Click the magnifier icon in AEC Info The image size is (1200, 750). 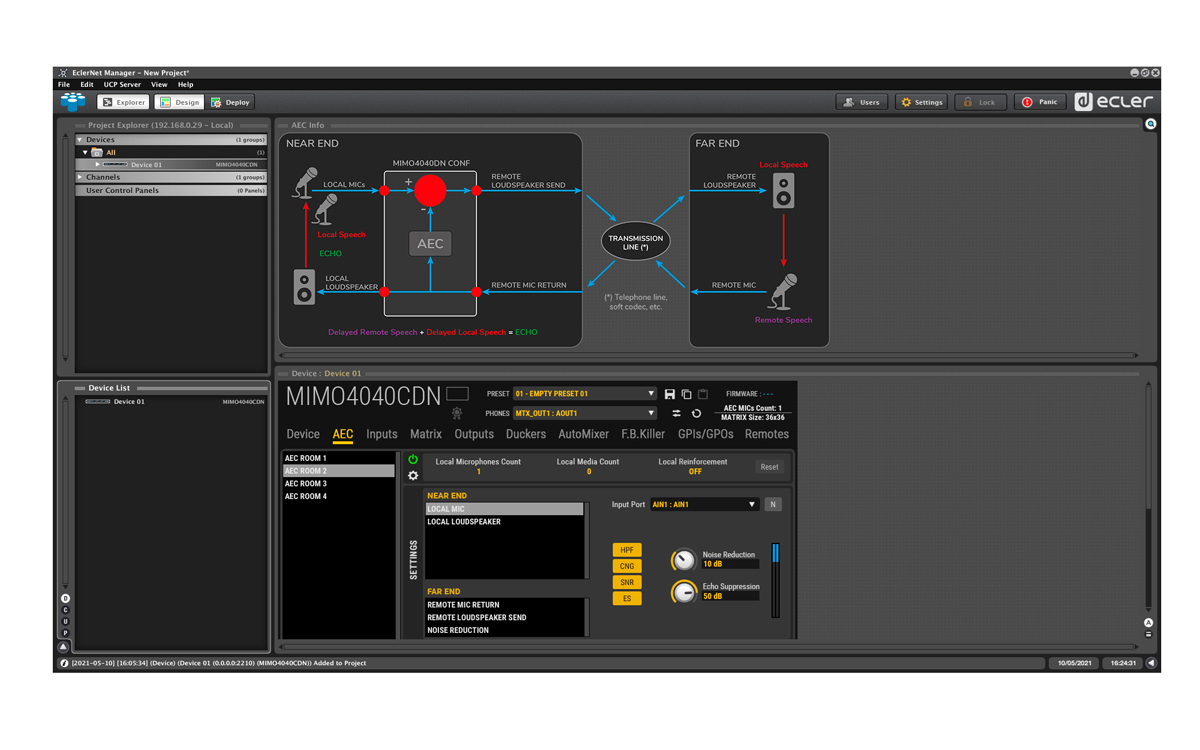[x=1151, y=125]
